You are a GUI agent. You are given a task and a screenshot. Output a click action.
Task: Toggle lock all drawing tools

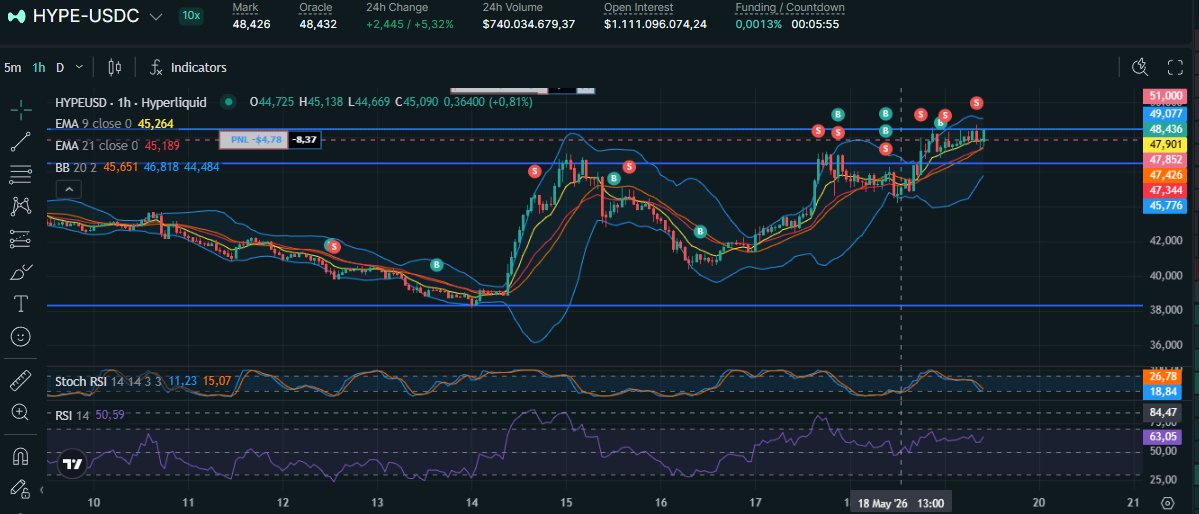(21, 489)
